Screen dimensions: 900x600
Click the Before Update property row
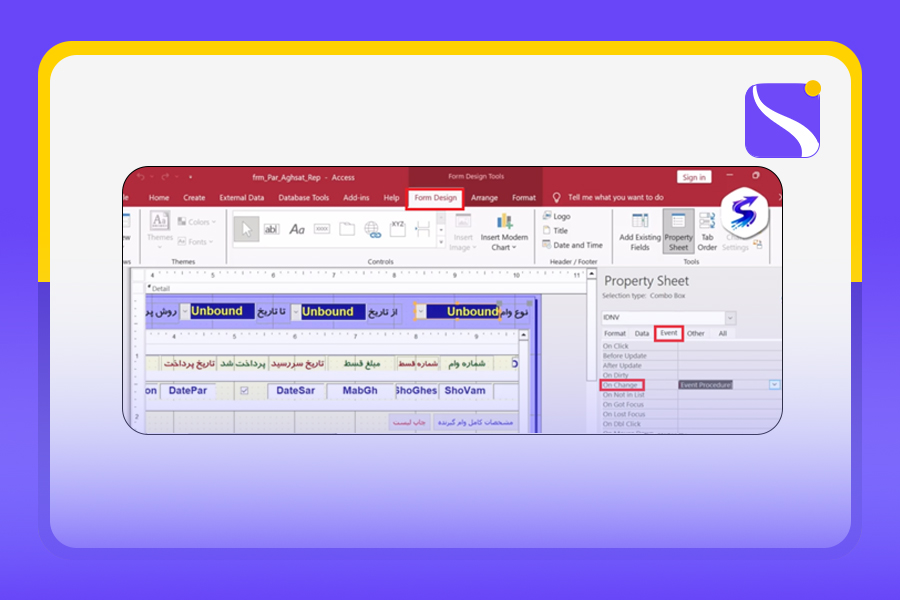(691, 356)
